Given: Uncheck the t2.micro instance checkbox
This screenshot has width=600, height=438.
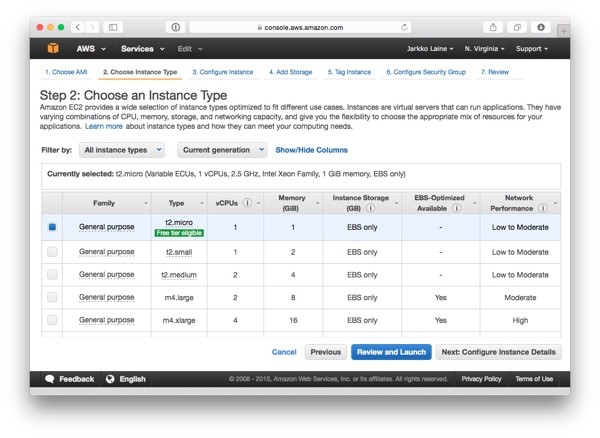Looking at the screenshot, I should pyautogui.click(x=52, y=227).
